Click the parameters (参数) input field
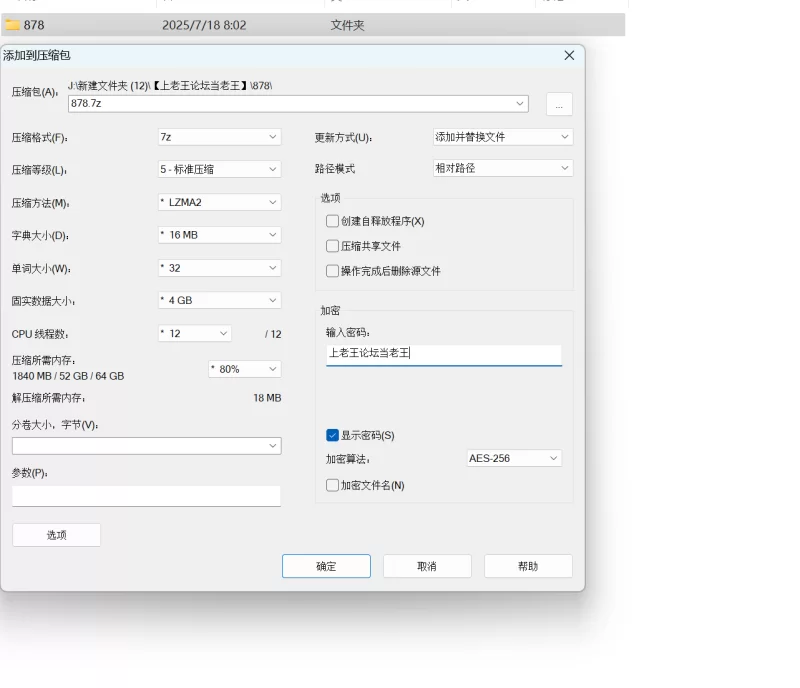This screenshot has height=688, width=800. (x=146, y=496)
